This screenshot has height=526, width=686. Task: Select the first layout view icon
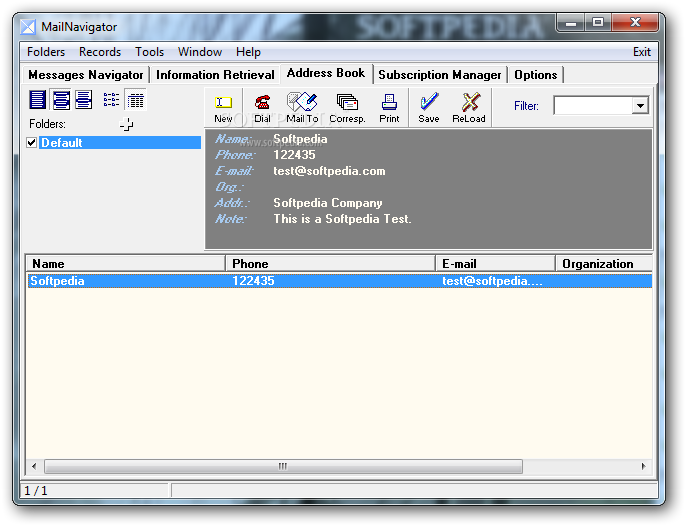[x=37, y=100]
